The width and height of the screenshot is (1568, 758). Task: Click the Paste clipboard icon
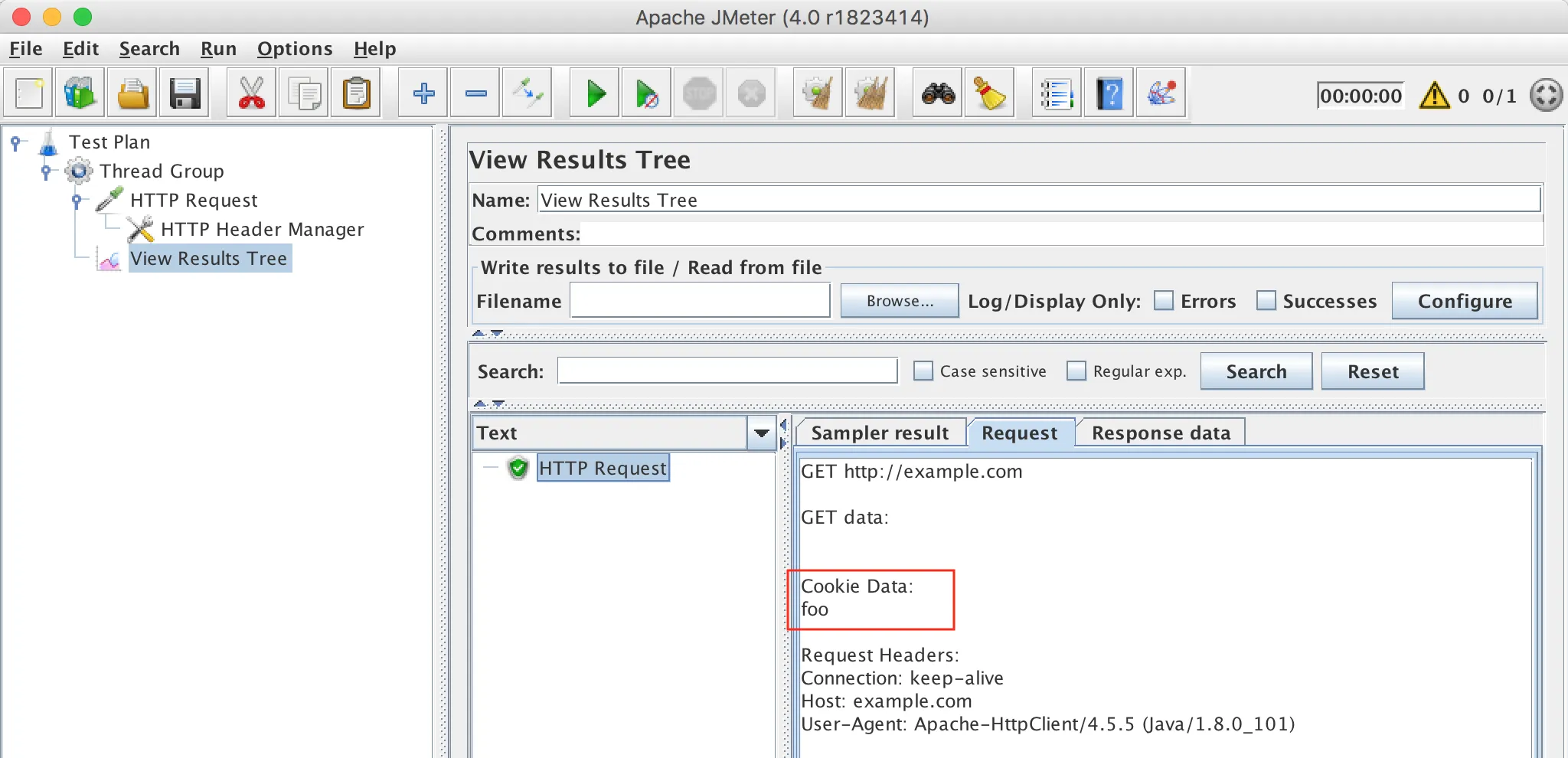pyautogui.click(x=356, y=93)
